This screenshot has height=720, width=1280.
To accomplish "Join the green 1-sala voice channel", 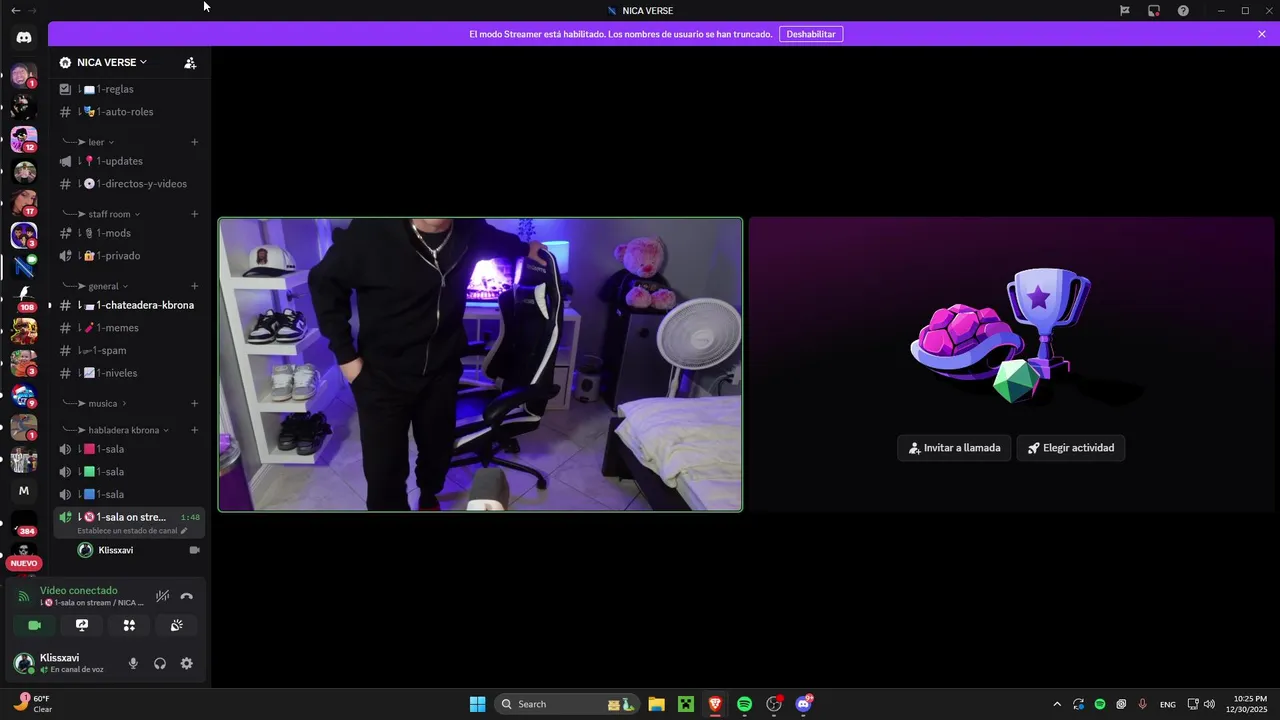I will 130,472.
